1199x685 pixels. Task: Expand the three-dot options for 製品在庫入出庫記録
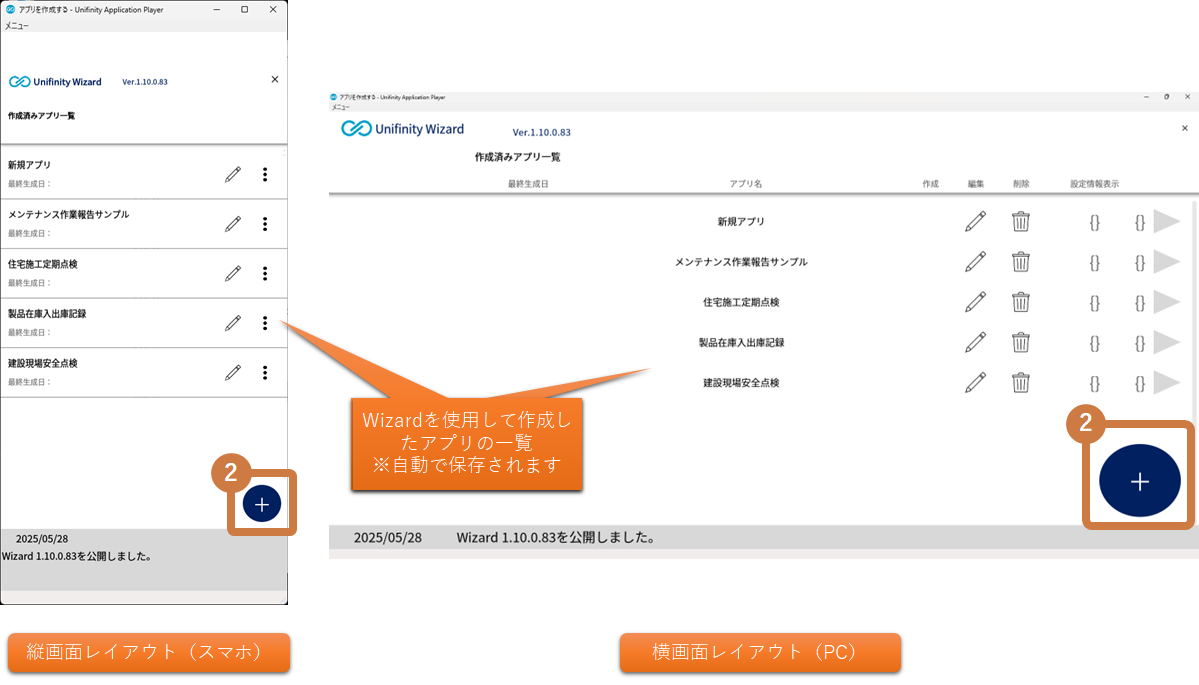tap(265, 323)
